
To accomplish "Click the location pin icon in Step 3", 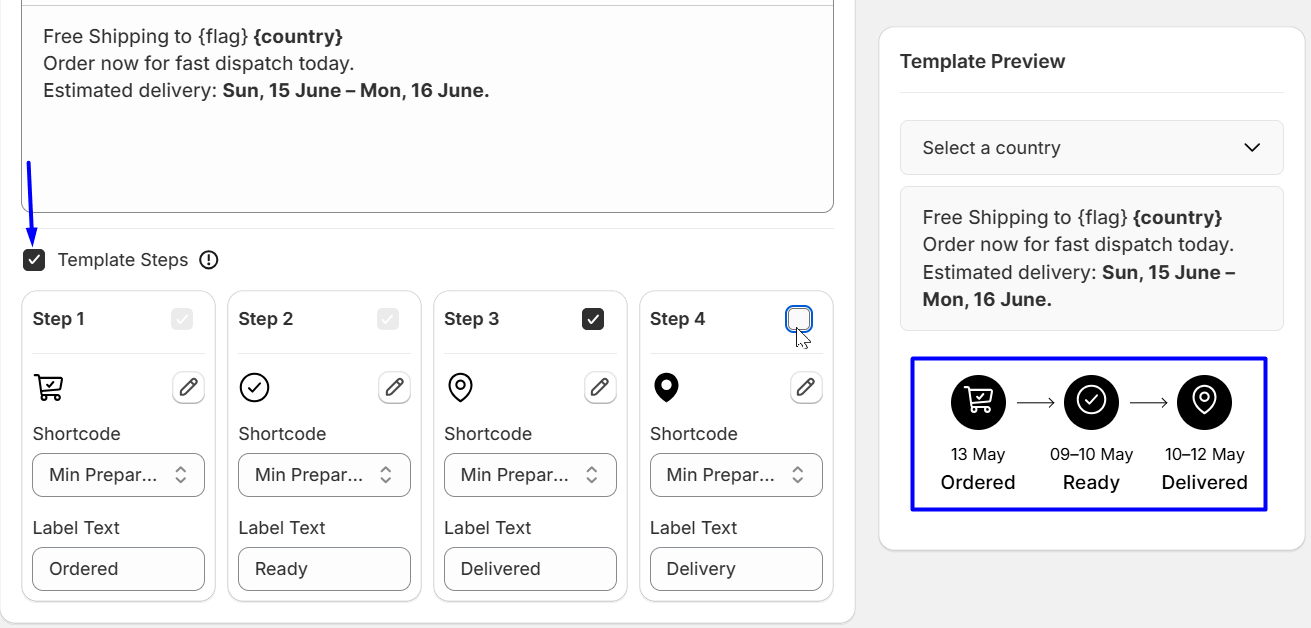I will coord(460,387).
